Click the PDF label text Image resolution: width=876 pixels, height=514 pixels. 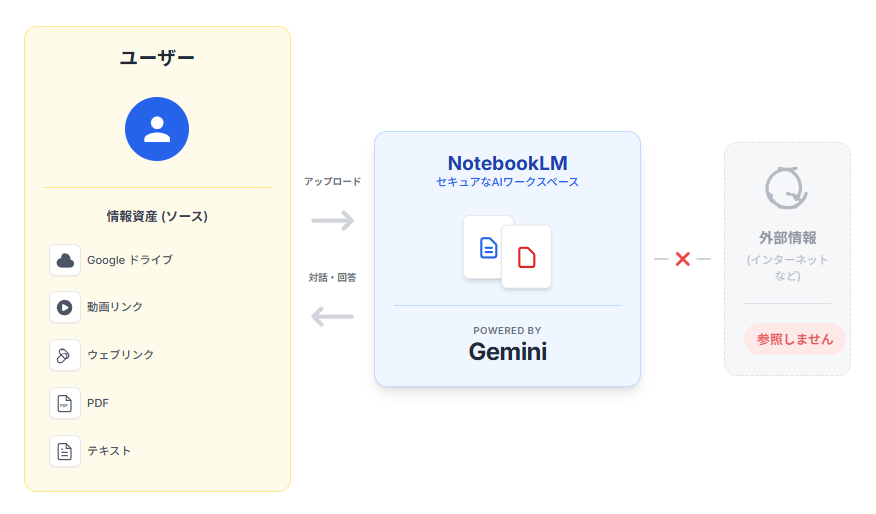pyautogui.click(x=98, y=403)
